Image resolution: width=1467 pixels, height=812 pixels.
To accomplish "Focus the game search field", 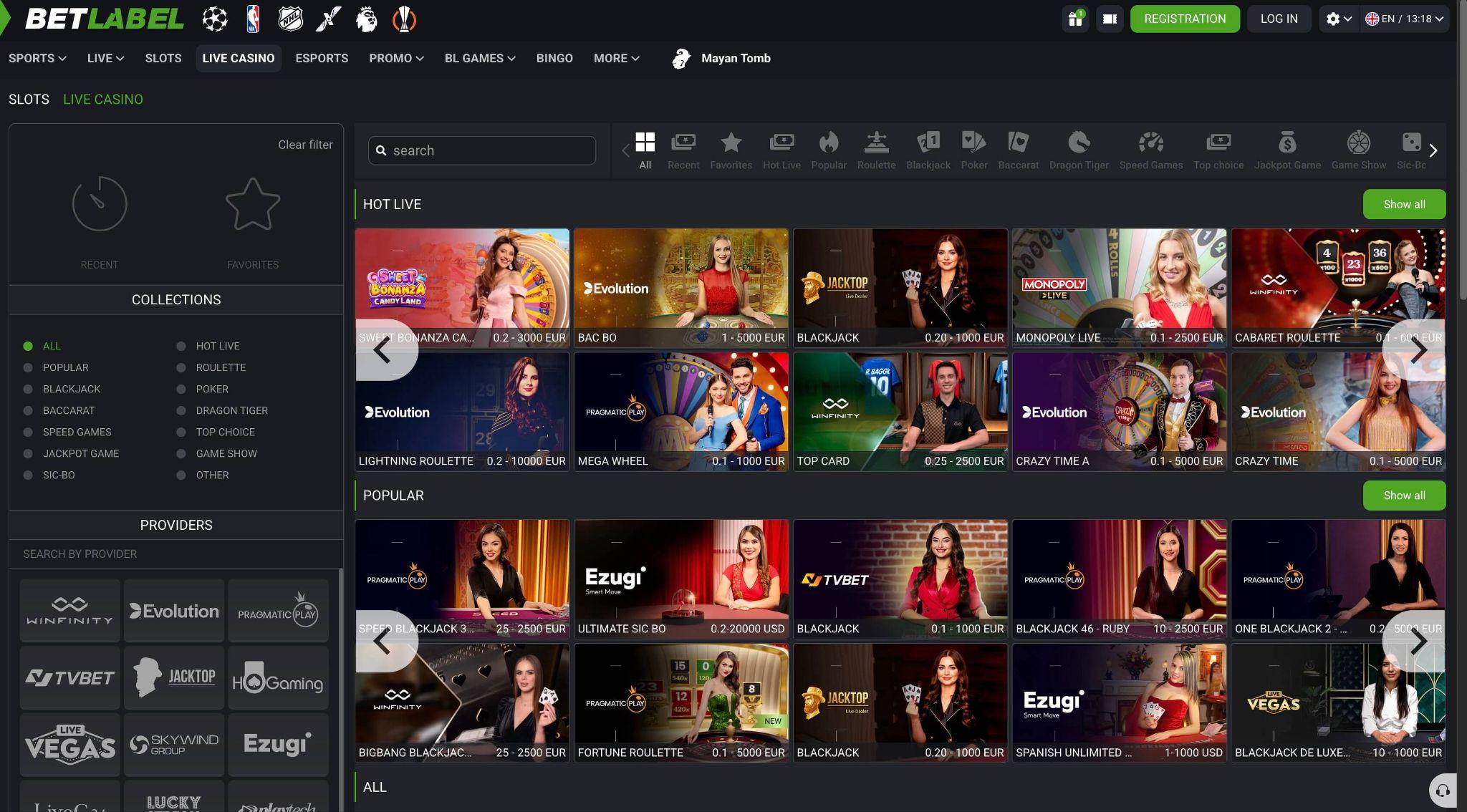I will tap(482, 150).
